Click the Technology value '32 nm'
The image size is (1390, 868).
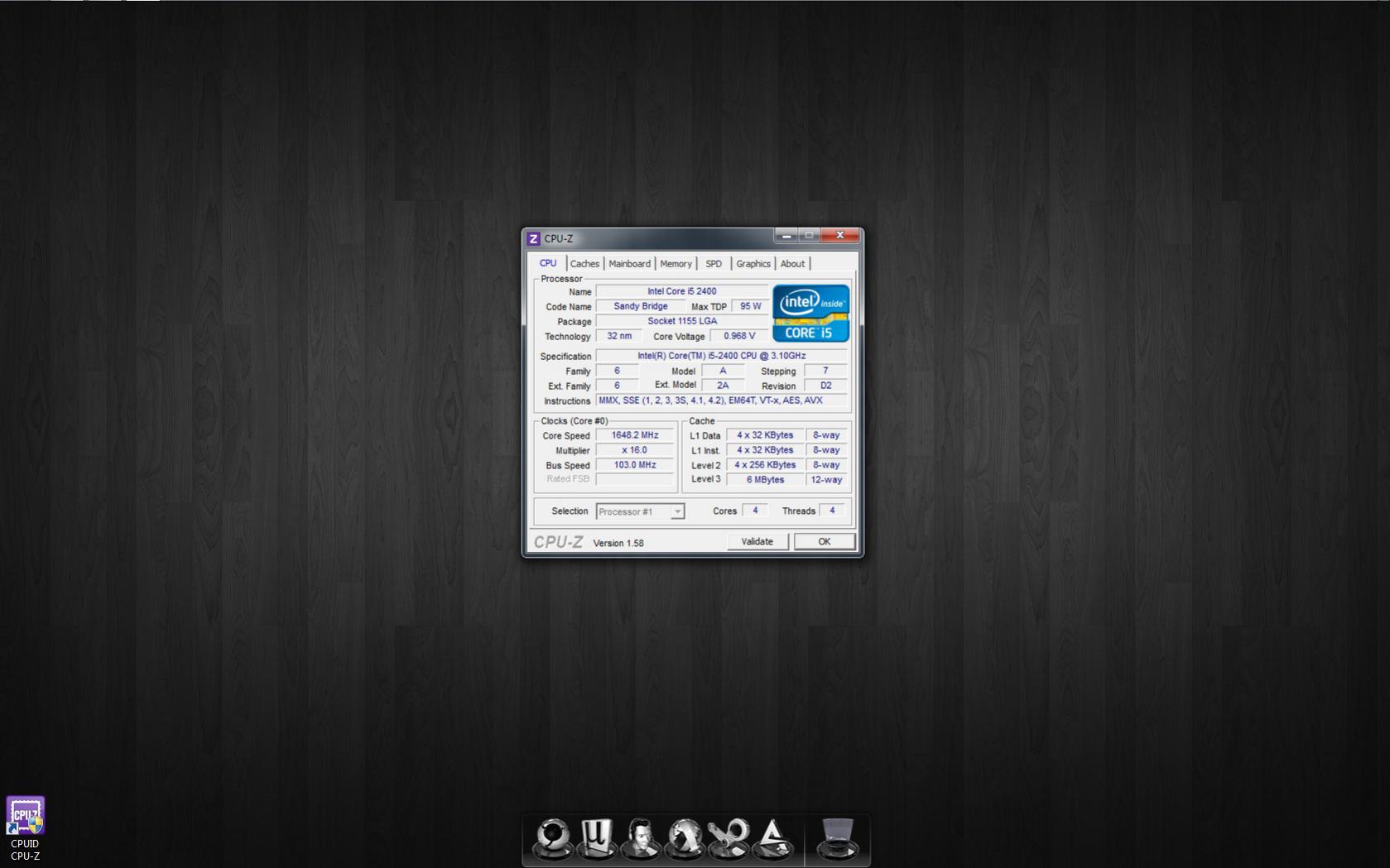coord(618,336)
